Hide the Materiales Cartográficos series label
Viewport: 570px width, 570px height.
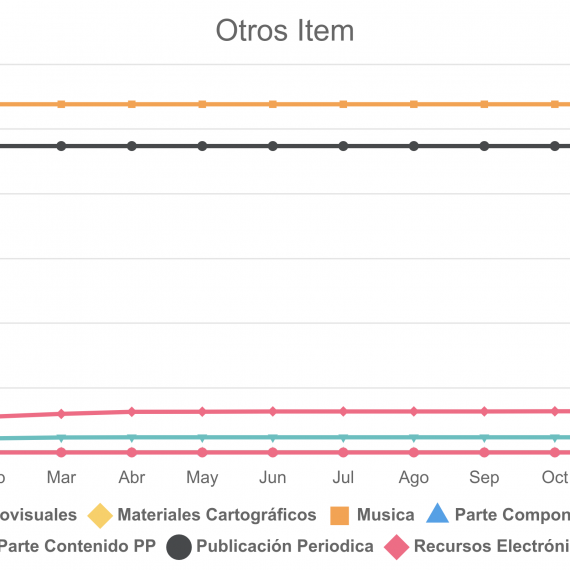217,515
